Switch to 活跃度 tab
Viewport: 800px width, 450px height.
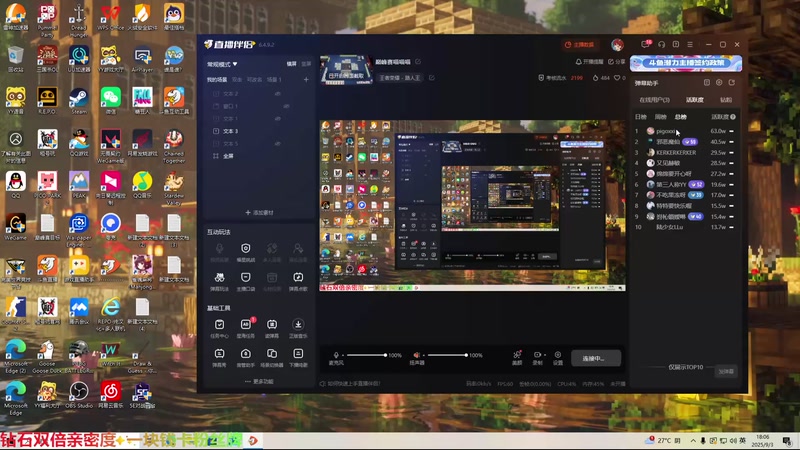[694, 100]
